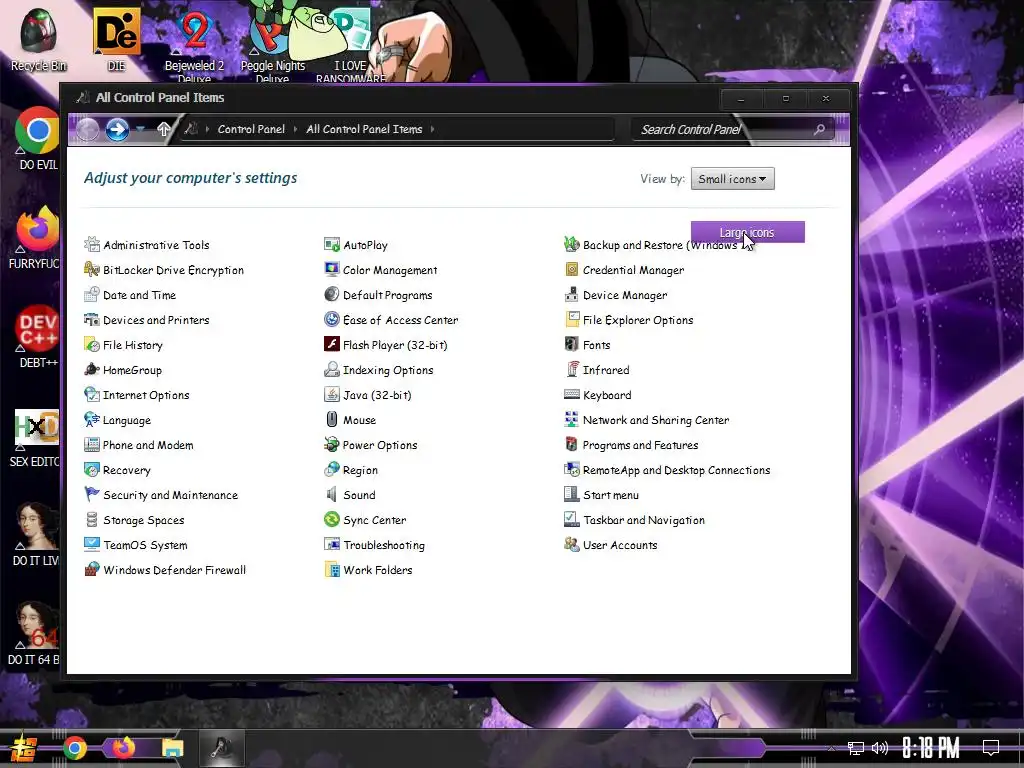The height and width of the screenshot is (768, 1024).
Task: Click the Flash Player (32-bit) icon
Action: (x=332, y=345)
